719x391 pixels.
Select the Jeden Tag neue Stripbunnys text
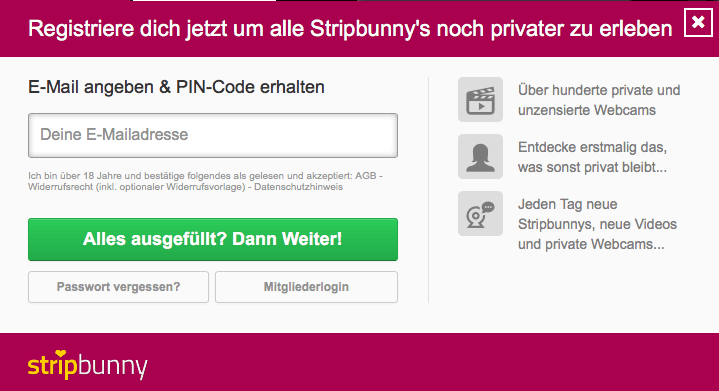click(x=597, y=224)
